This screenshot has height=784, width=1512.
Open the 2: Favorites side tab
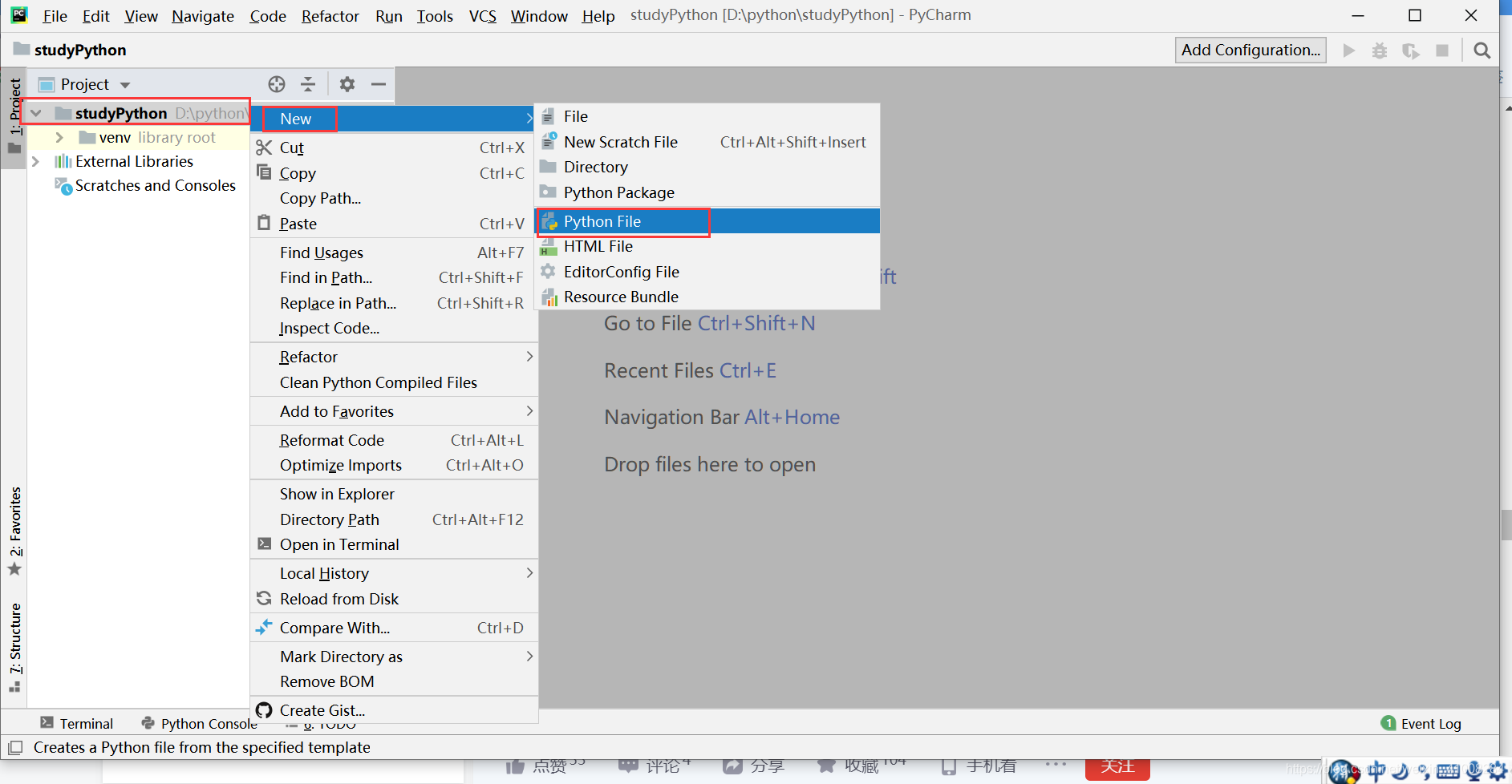pyautogui.click(x=14, y=531)
